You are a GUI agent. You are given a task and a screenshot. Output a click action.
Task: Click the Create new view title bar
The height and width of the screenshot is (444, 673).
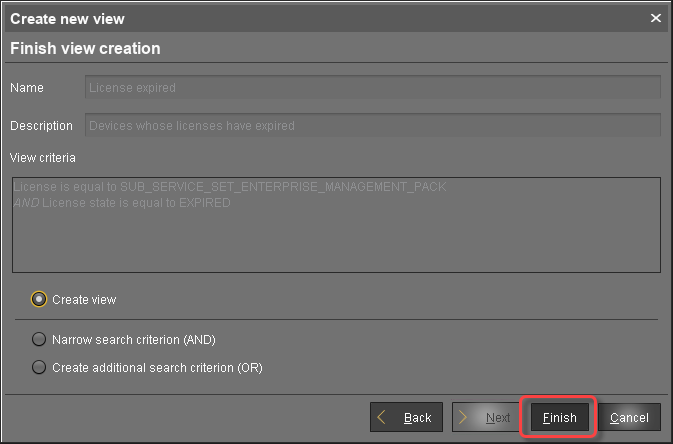[300, 18]
